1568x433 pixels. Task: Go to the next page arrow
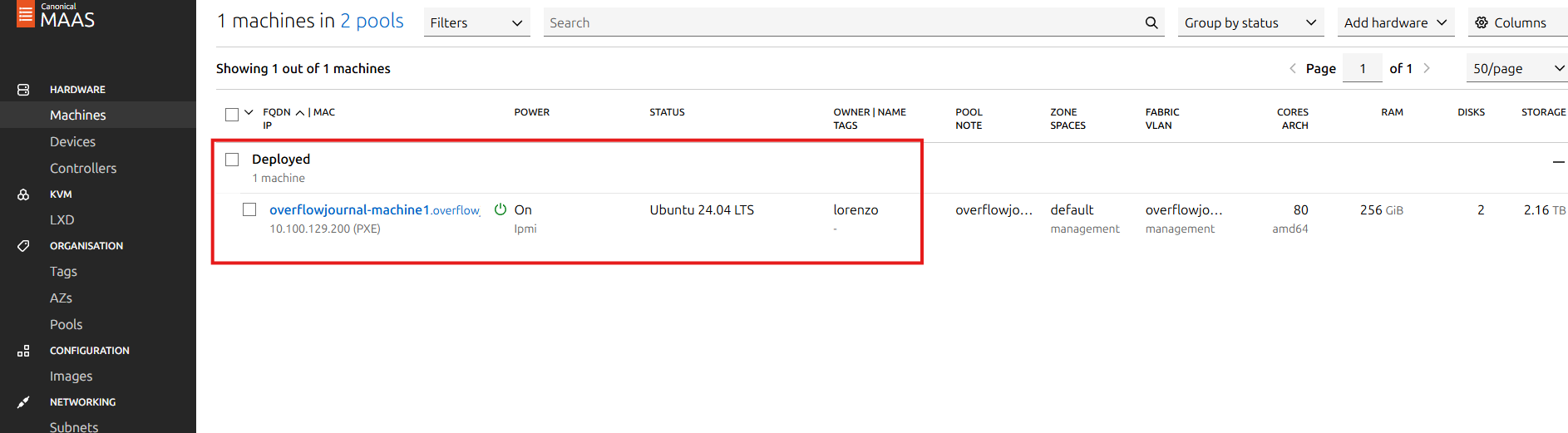tap(1427, 68)
